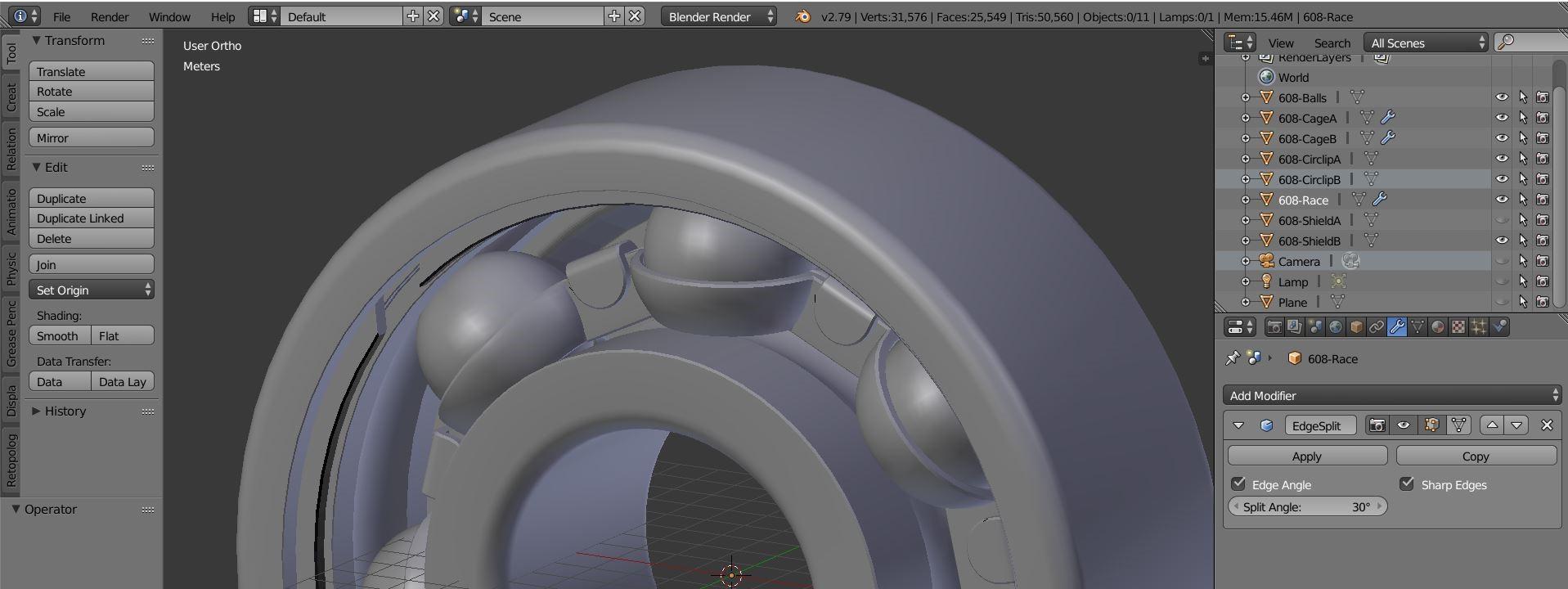Set shading to Smooth

(x=60, y=335)
